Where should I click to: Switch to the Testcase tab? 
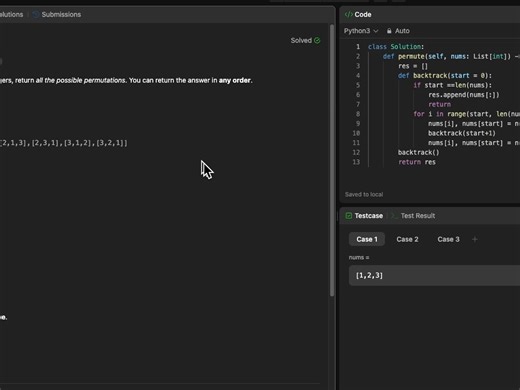[x=368, y=216]
